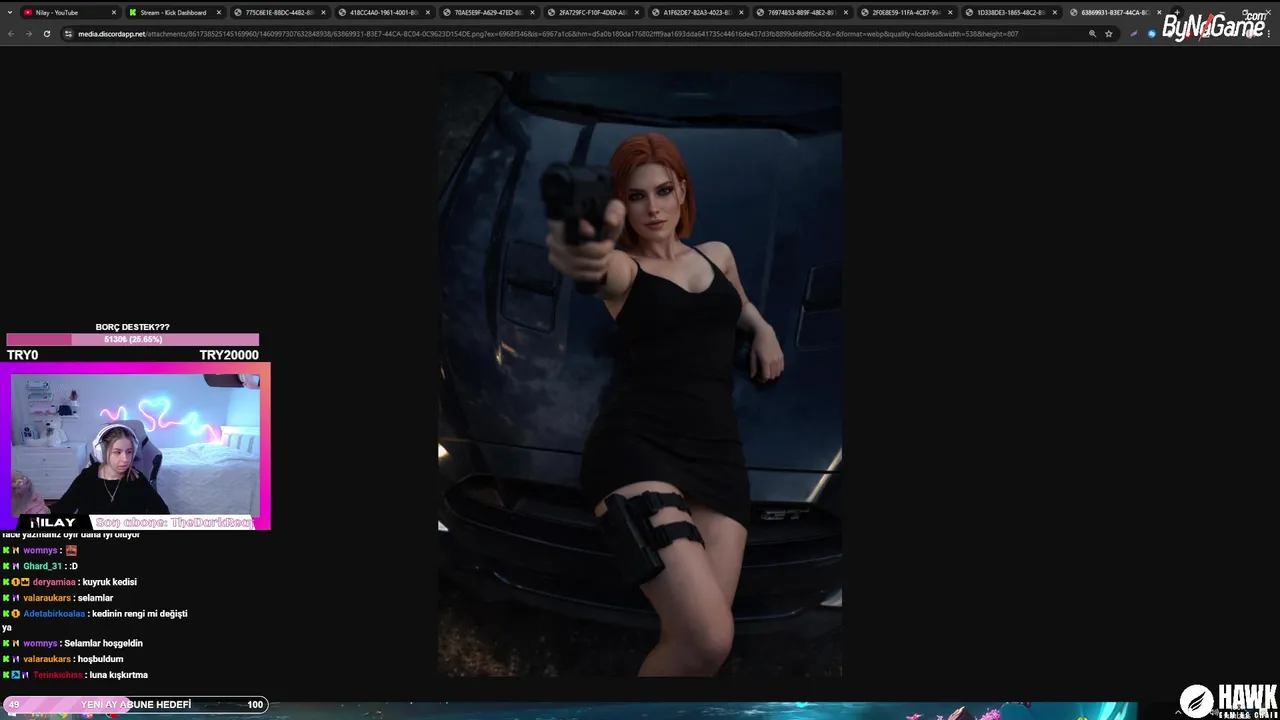The image size is (1280, 720).
Task: Close the active 63869931-B3E7 tab
Action: [1158, 12]
